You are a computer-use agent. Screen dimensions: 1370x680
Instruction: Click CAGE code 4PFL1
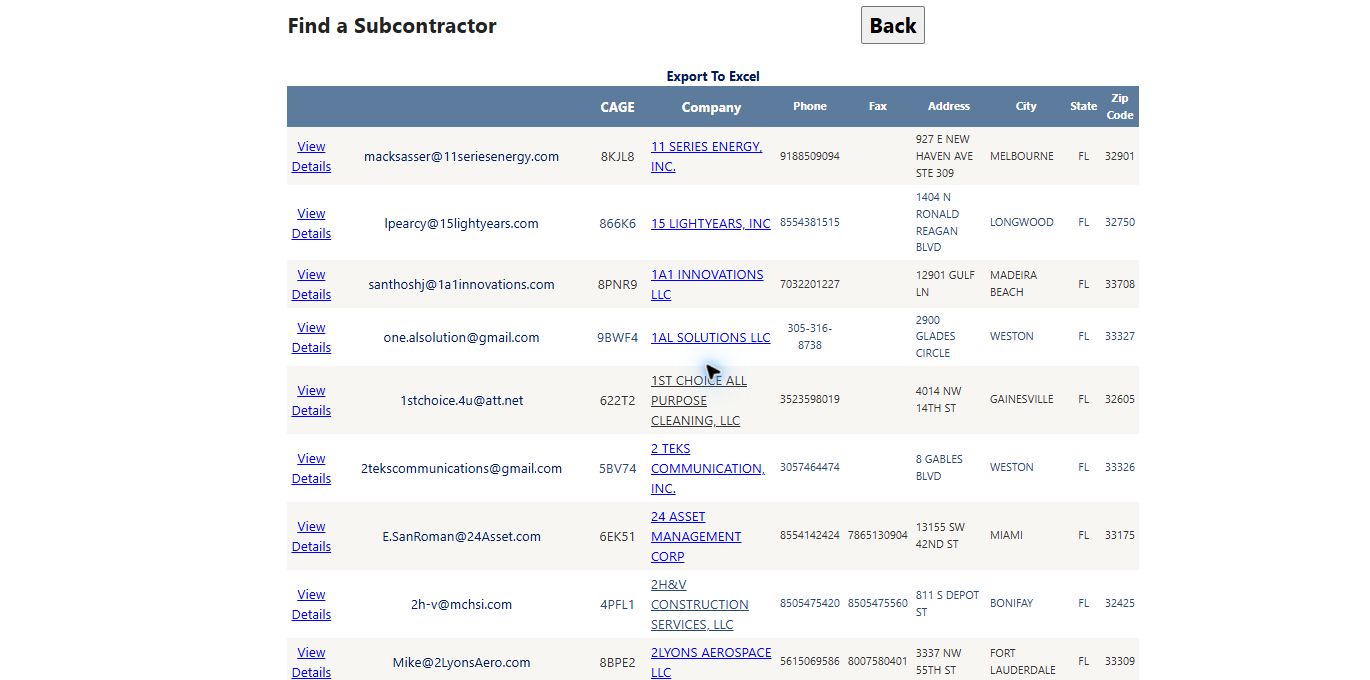(617, 605)
